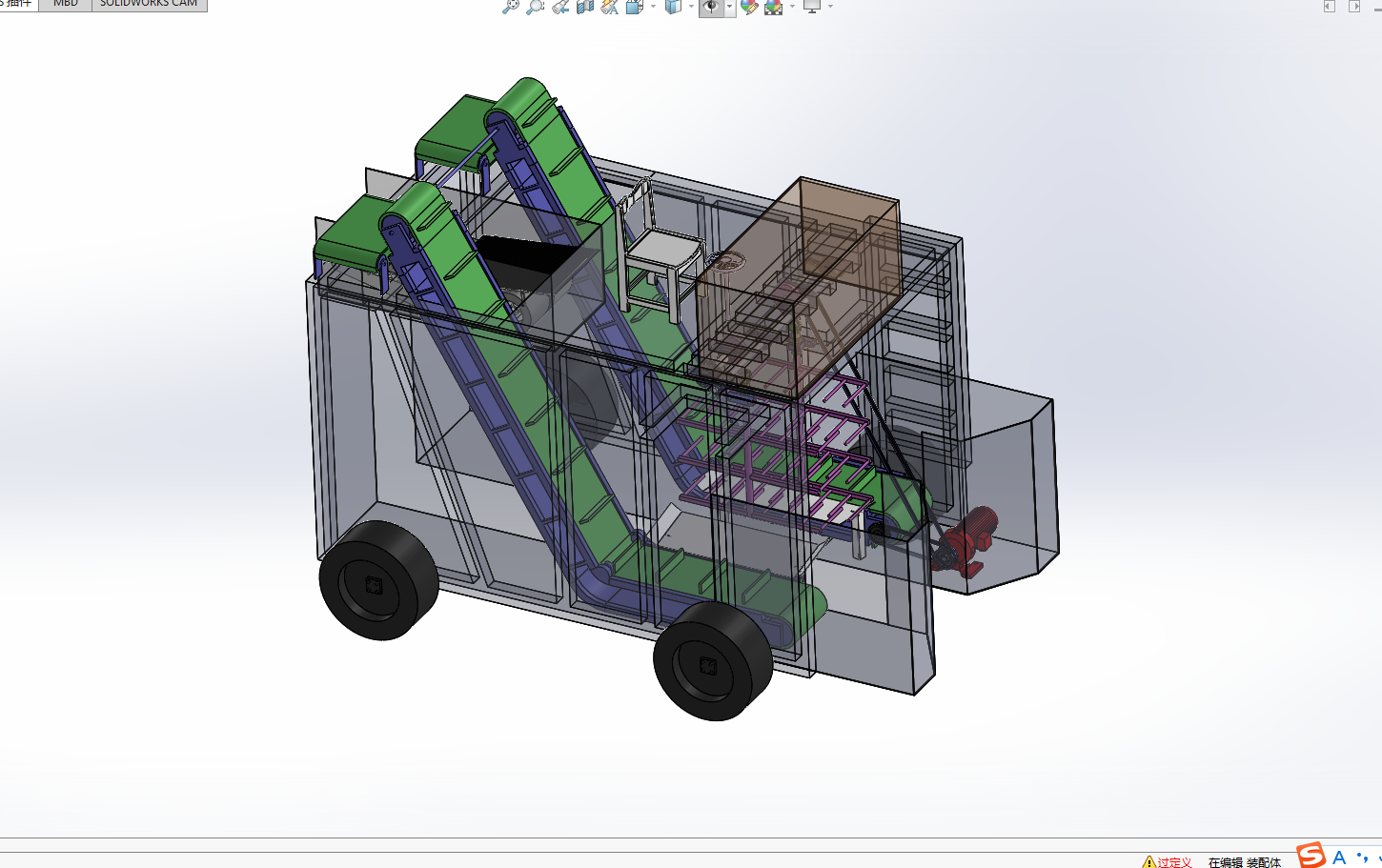
Task: Select the front black wheel of the model
Action: (x=712, y=660)
